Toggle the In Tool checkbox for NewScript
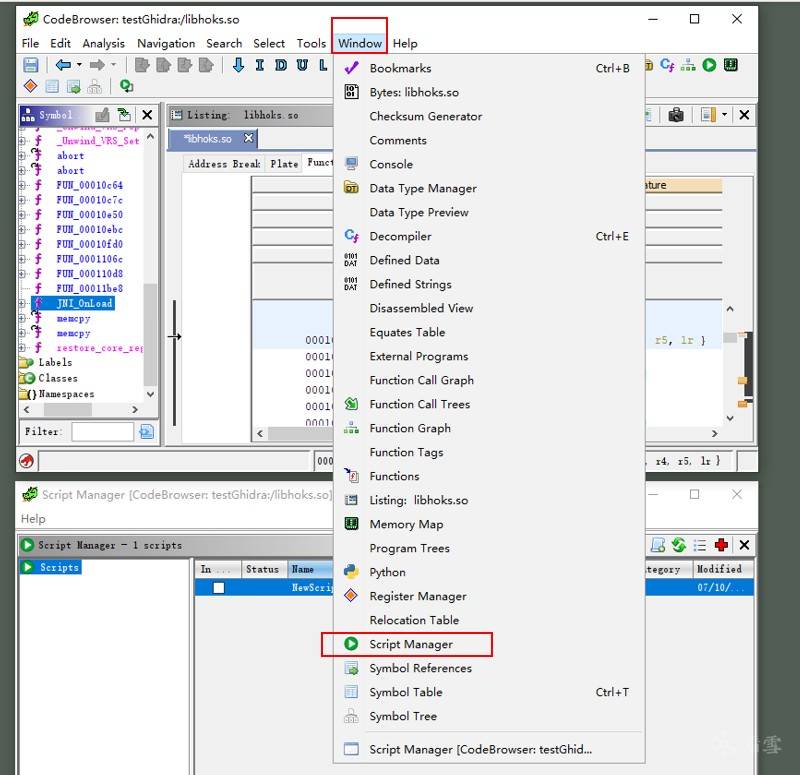 (218, 588)
